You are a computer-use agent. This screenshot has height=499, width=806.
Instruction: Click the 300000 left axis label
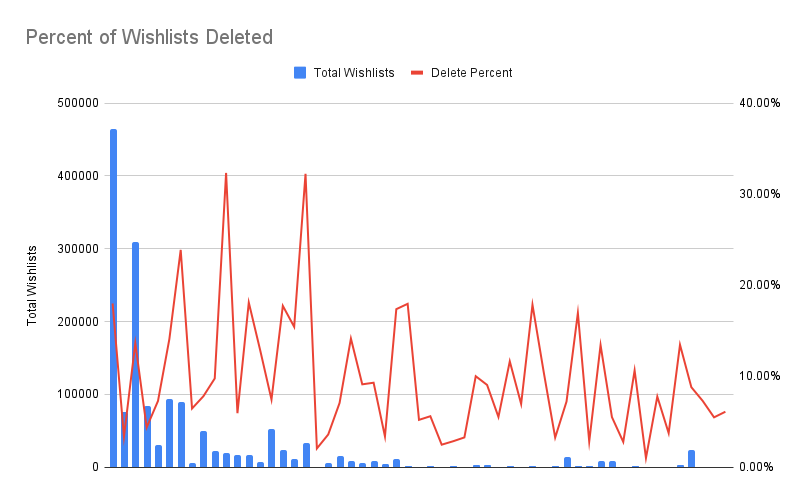pyautogui.click(x=78, y=249)
